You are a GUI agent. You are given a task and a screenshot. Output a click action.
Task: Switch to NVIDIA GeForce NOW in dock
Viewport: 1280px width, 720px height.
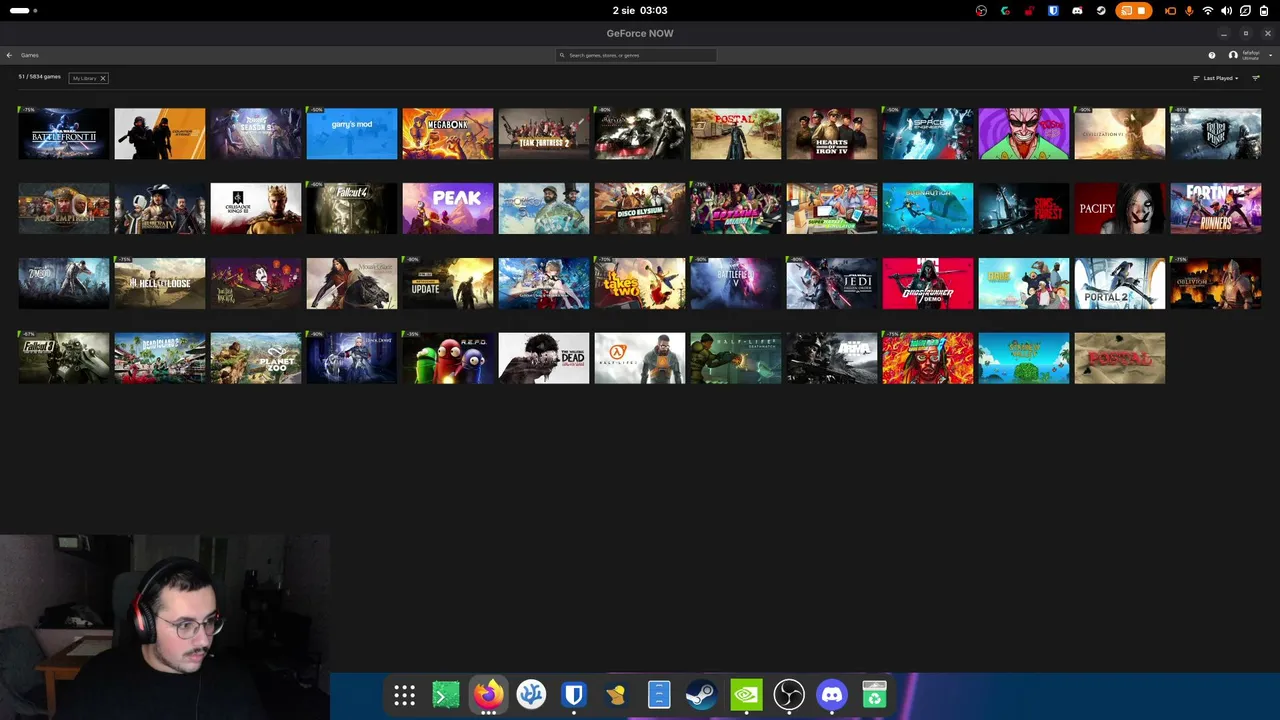746,695
